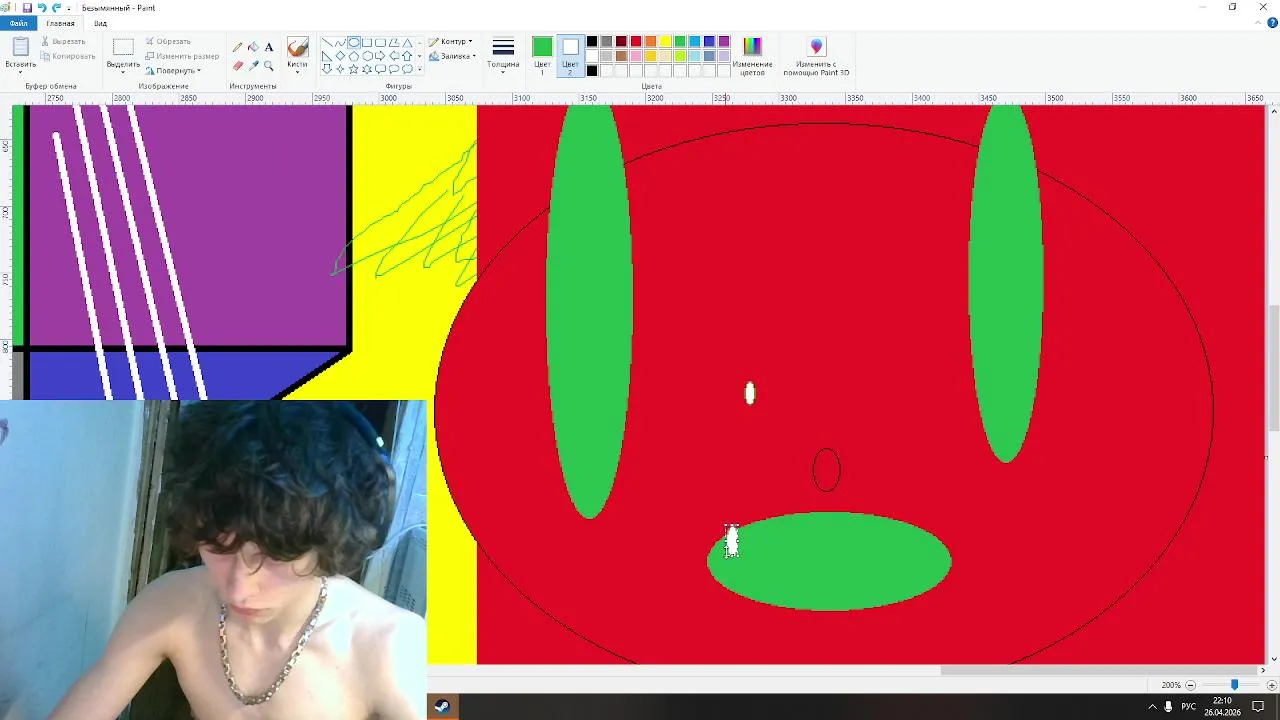Open the Кисти brushes tool
This screenshot has width=1280, height=720.
click(x=297, y=55)
